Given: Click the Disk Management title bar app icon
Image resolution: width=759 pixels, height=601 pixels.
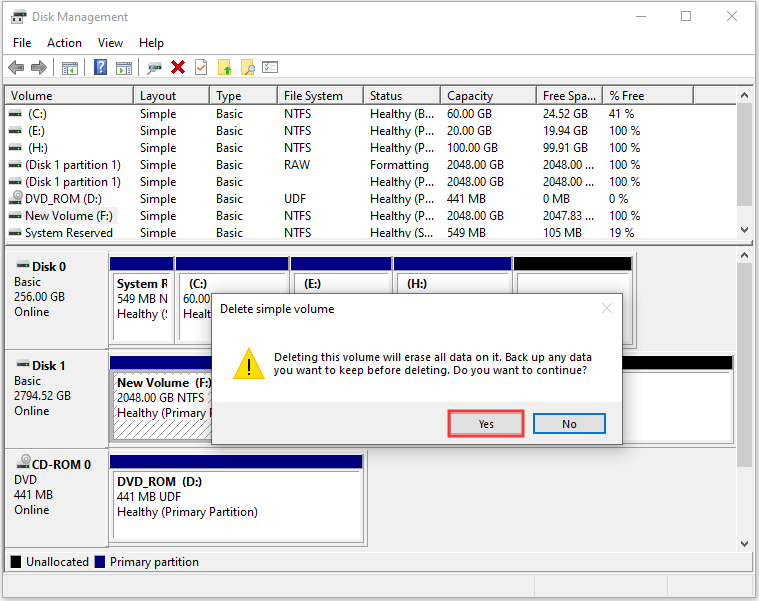Looking at the screenshot, I should tap(18, 17).
